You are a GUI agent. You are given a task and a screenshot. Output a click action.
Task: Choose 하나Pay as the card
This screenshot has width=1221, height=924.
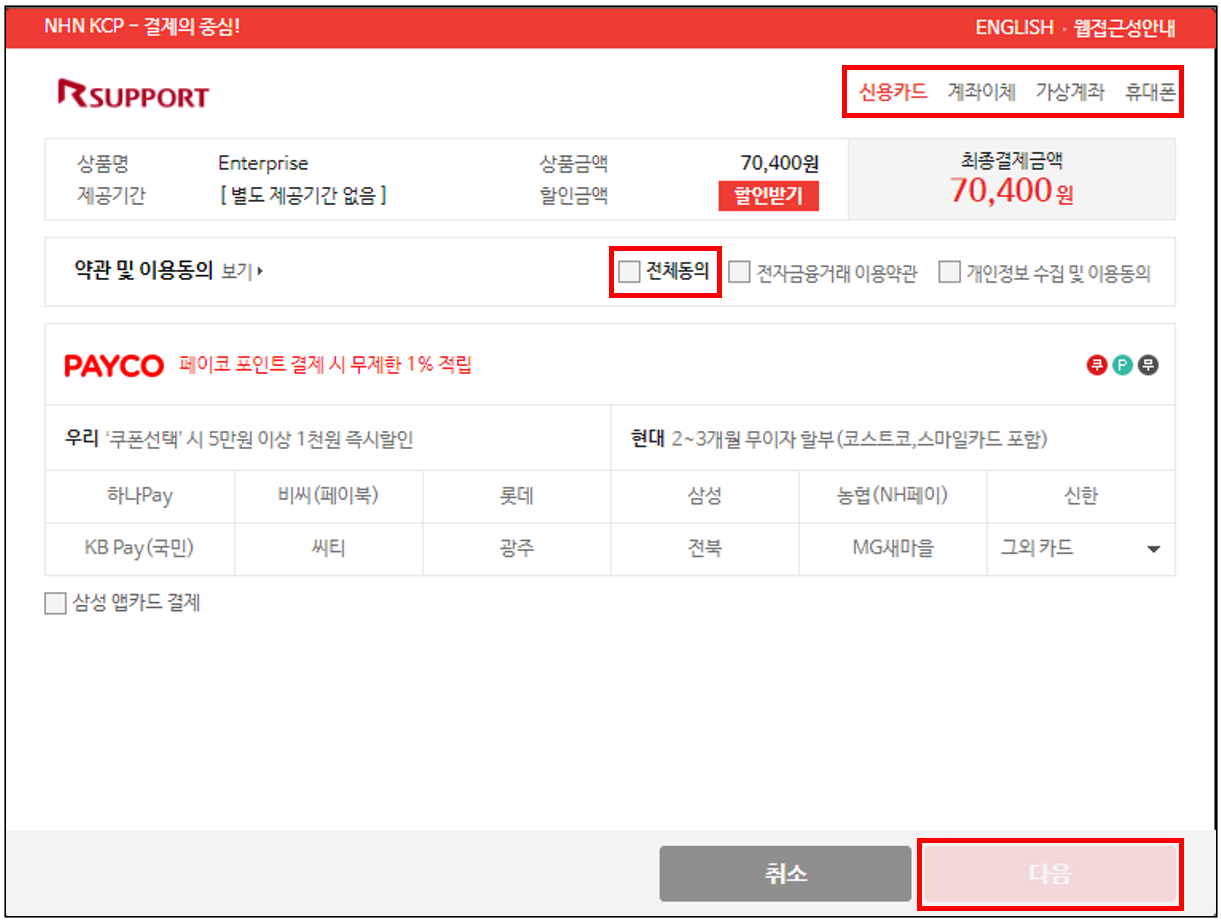click(x=140, y=496)
